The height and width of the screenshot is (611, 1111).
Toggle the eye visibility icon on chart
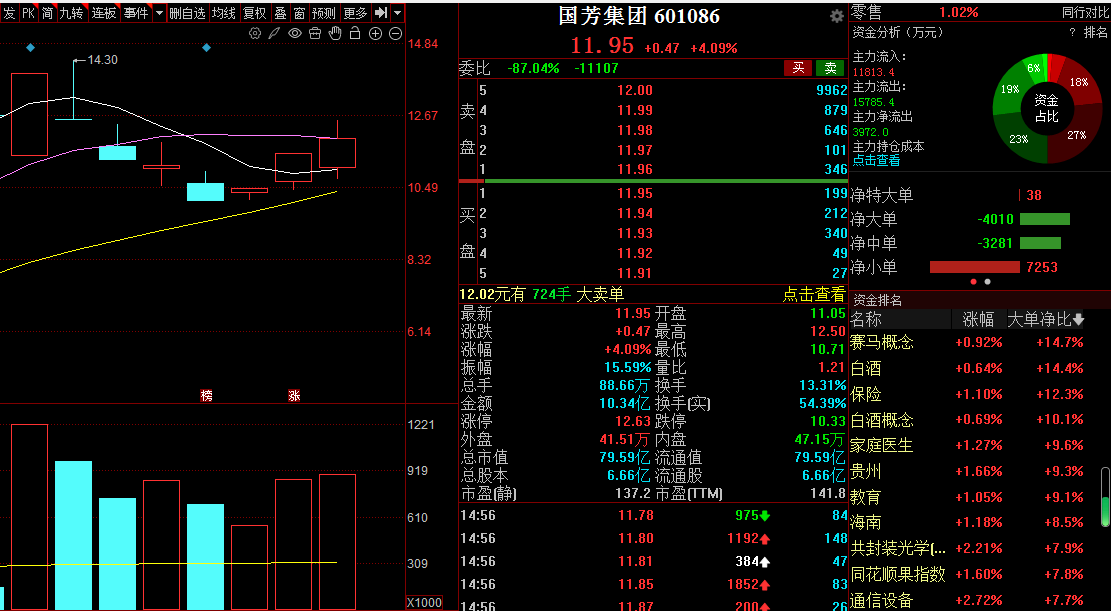coord(295,33)
